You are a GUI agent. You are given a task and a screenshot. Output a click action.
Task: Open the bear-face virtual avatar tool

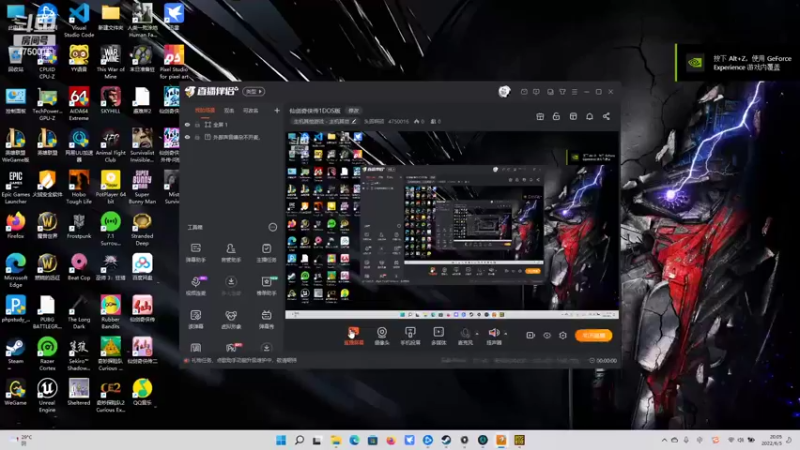(231, 319)
